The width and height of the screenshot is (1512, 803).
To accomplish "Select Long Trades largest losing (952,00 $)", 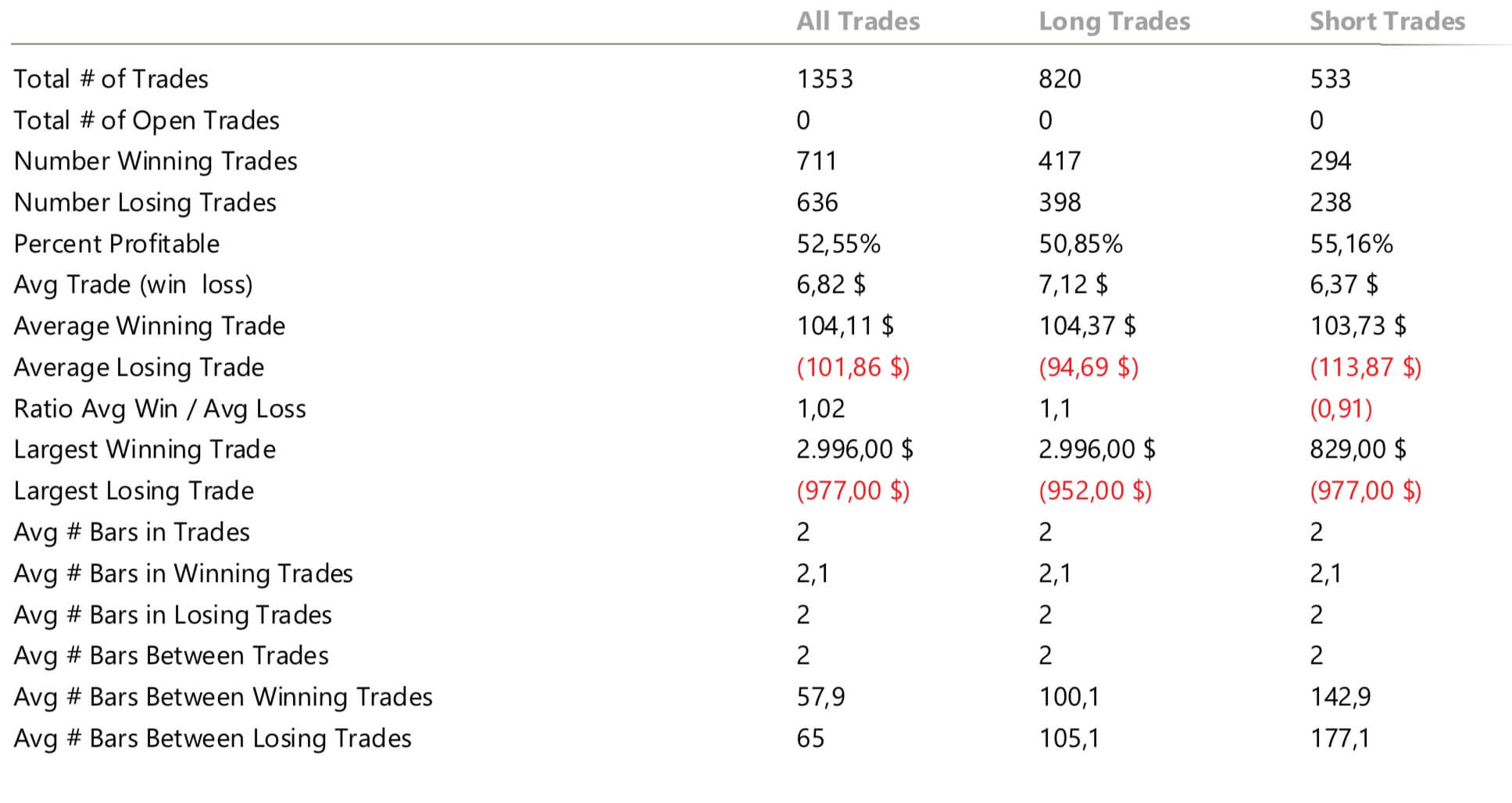I will click(1096, 491).
